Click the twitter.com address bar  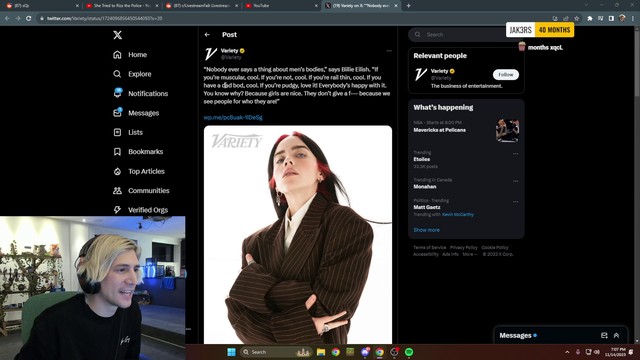tap(294, 18)
